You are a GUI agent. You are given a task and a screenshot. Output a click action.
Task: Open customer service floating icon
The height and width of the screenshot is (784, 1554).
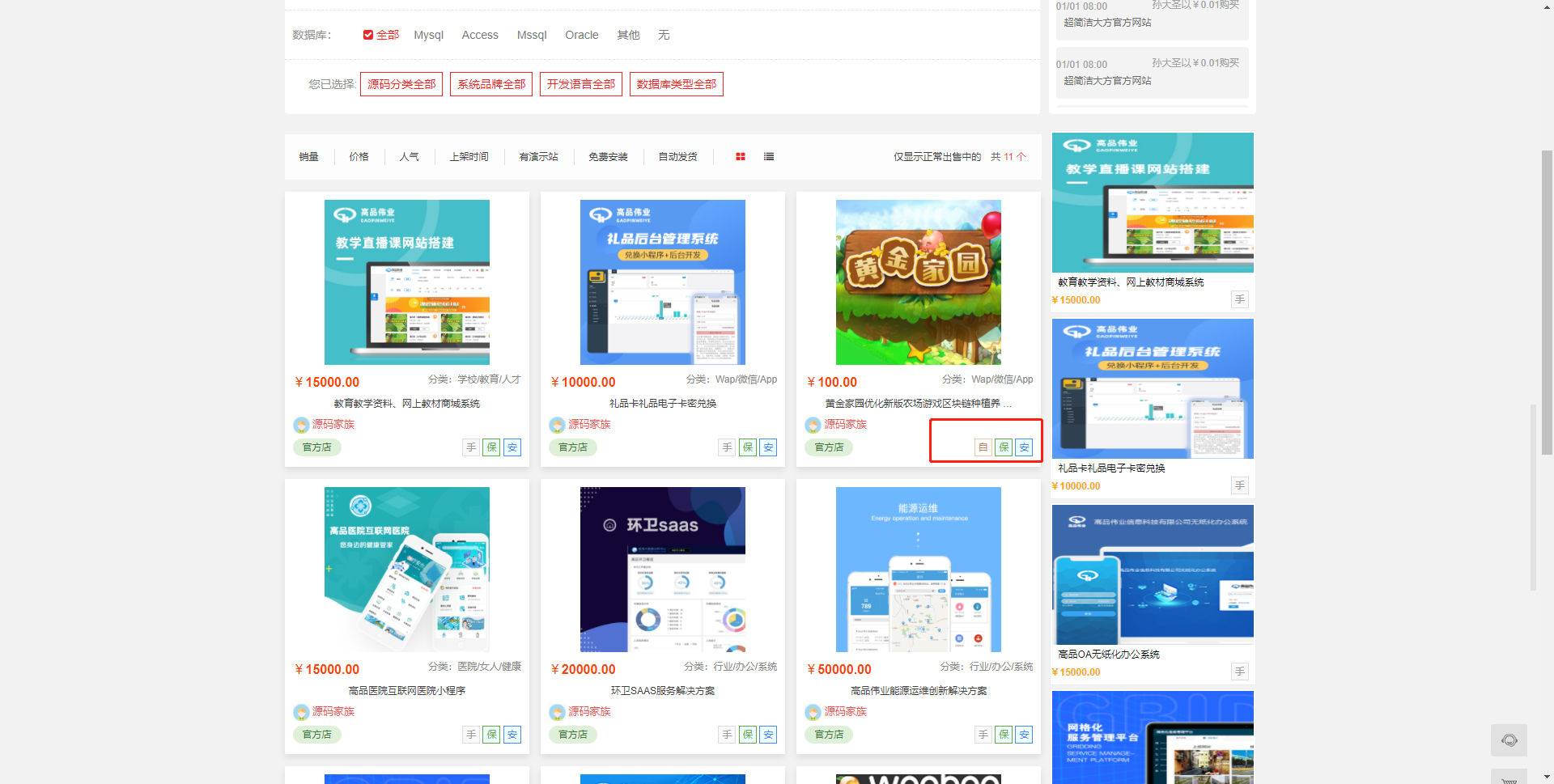pos(1509,740)
